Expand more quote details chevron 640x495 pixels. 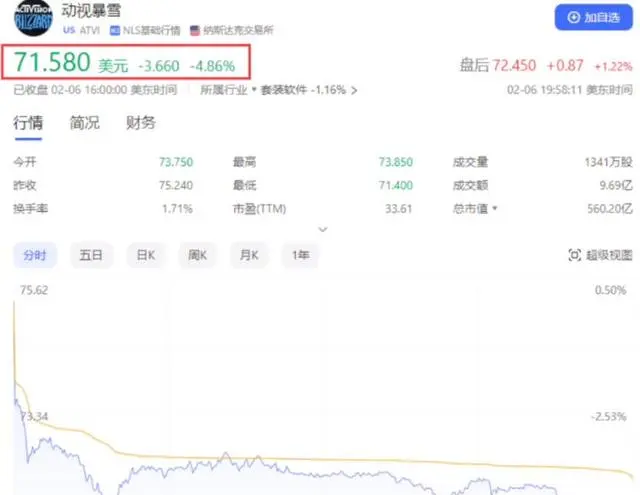point(323,229)
